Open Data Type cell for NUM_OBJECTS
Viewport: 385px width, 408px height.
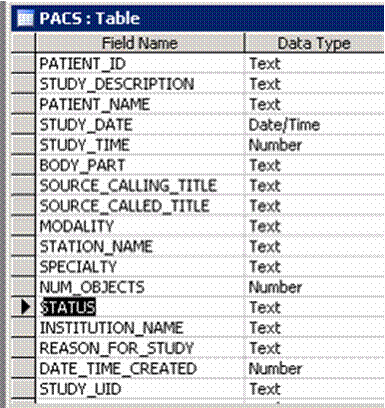[314, 287]
